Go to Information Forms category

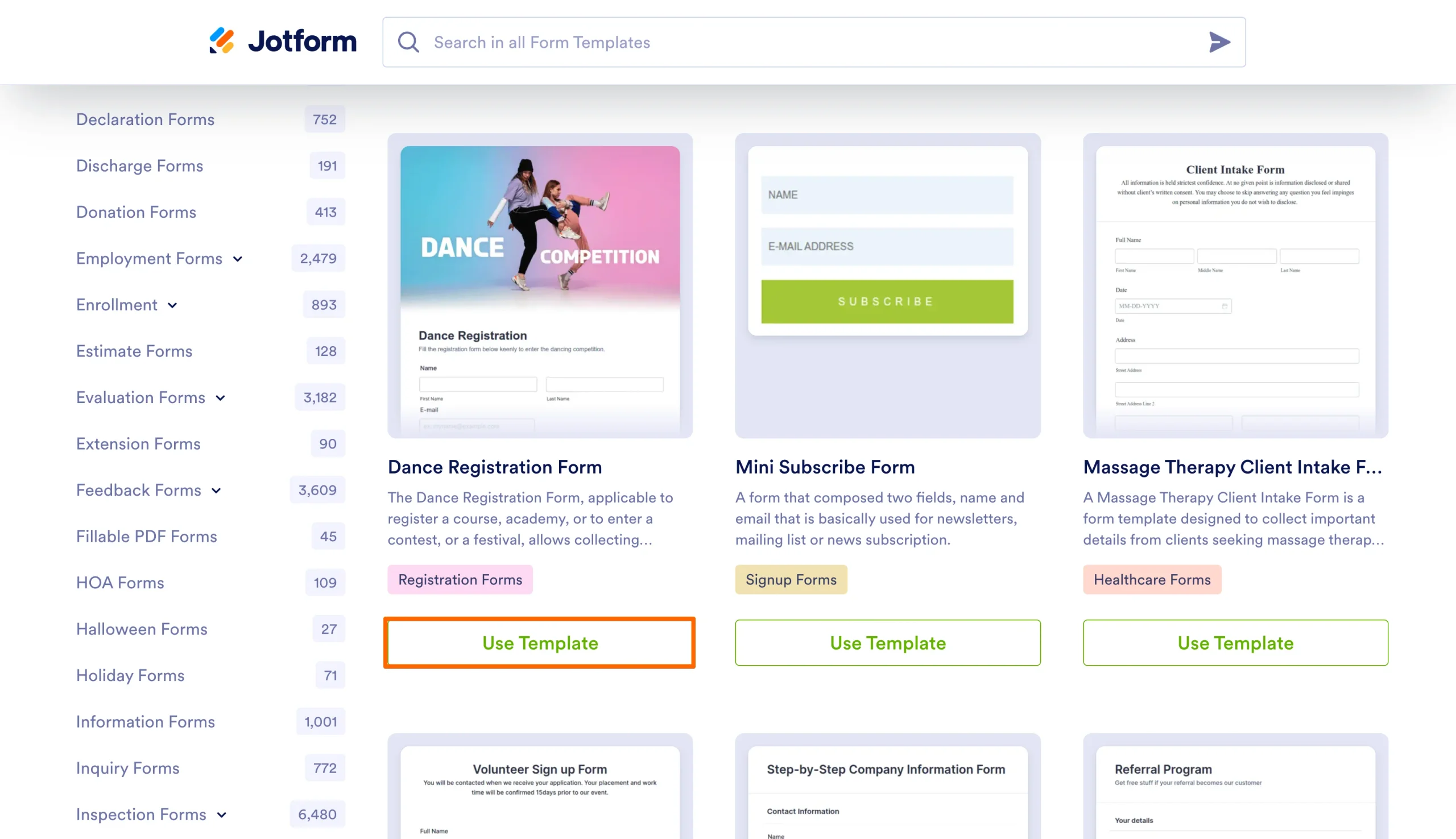click(x=145, y=721)
